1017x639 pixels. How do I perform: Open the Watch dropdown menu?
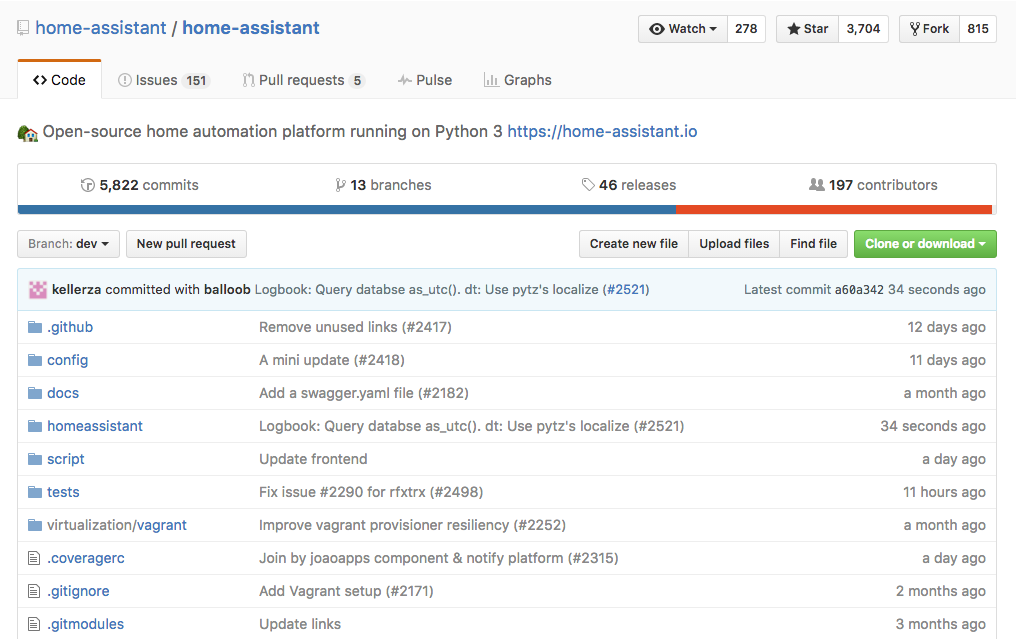pyautogui.click(x=683, y=29)
